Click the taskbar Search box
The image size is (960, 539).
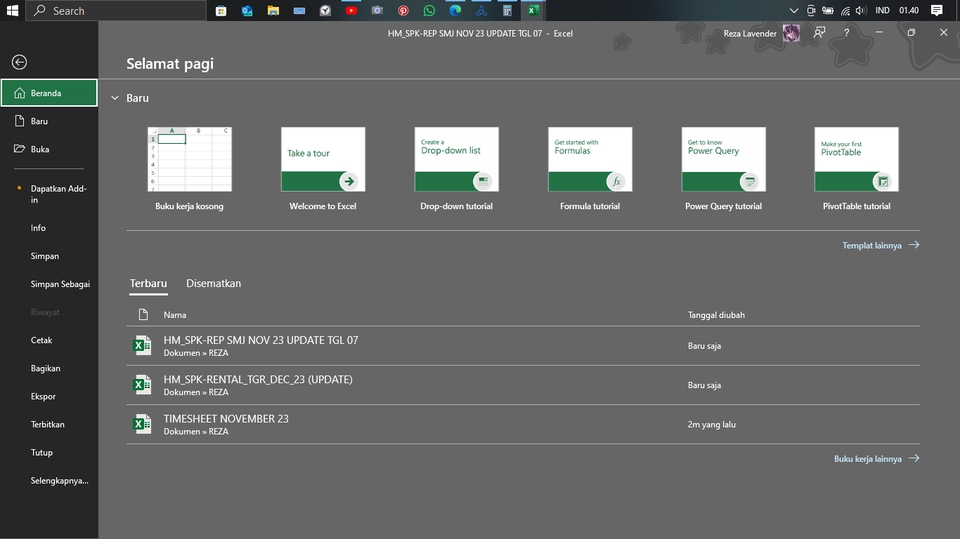coord(116,10)
